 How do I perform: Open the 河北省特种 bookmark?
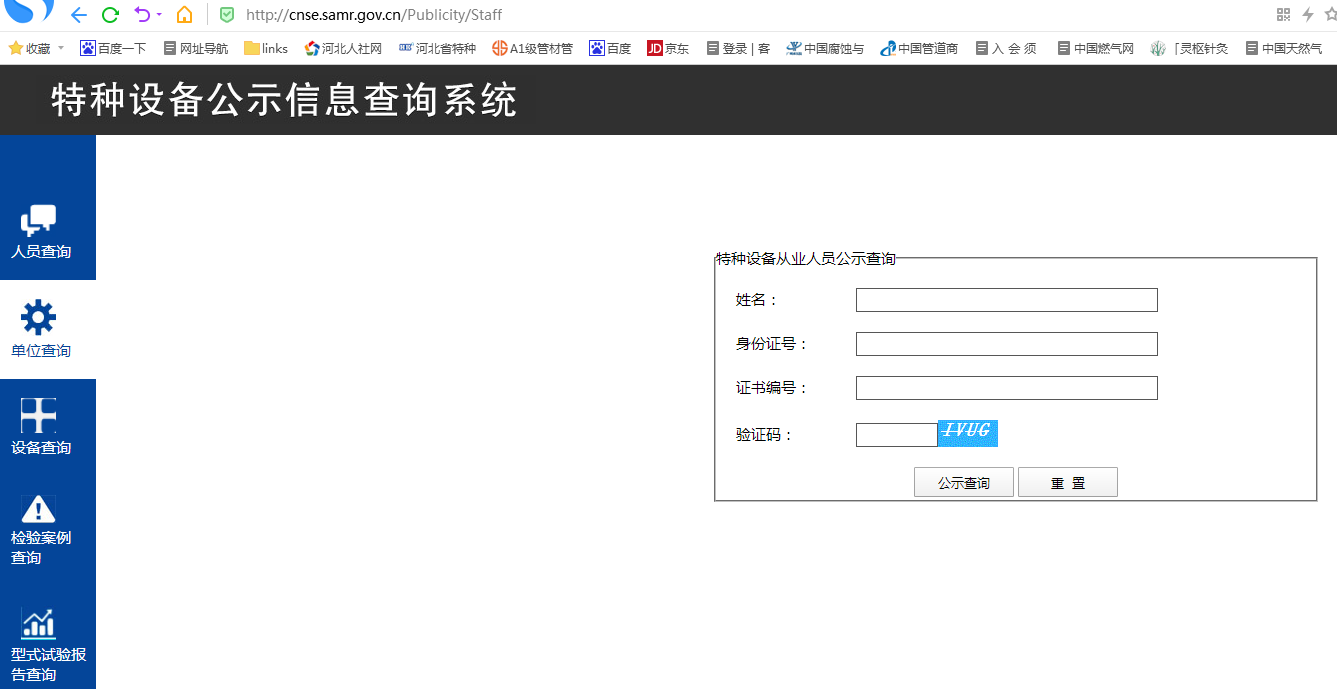[437, 48]
